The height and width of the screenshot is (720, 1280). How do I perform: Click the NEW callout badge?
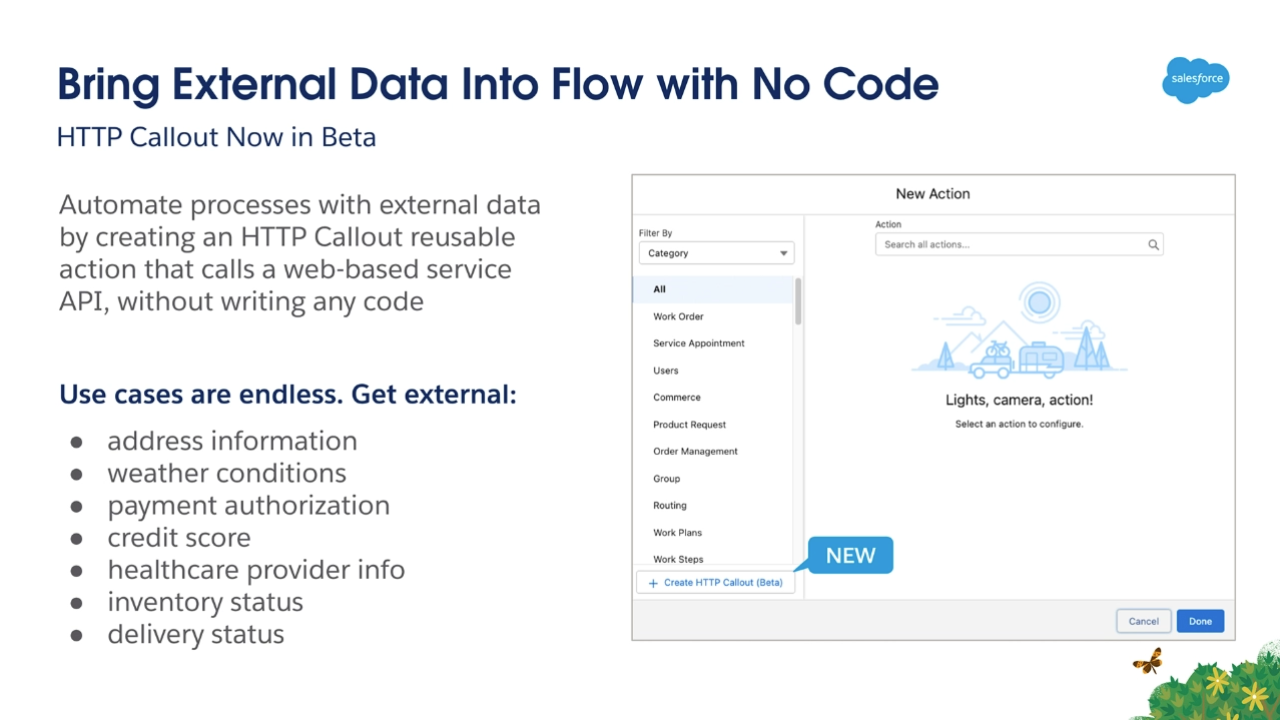click(849, 556)
